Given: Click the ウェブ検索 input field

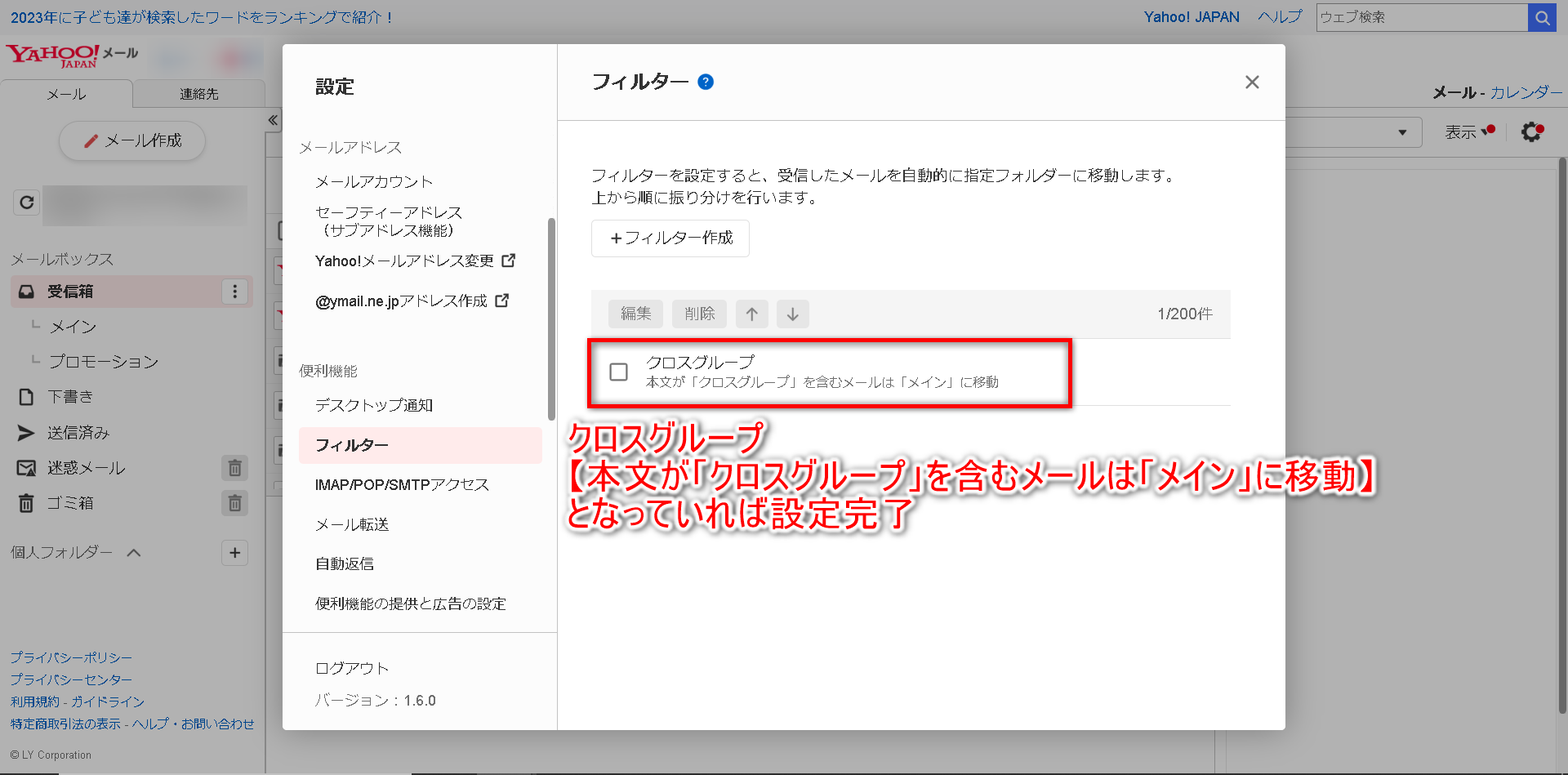Looking at the screenshot, I should [x=1421, y=17].
